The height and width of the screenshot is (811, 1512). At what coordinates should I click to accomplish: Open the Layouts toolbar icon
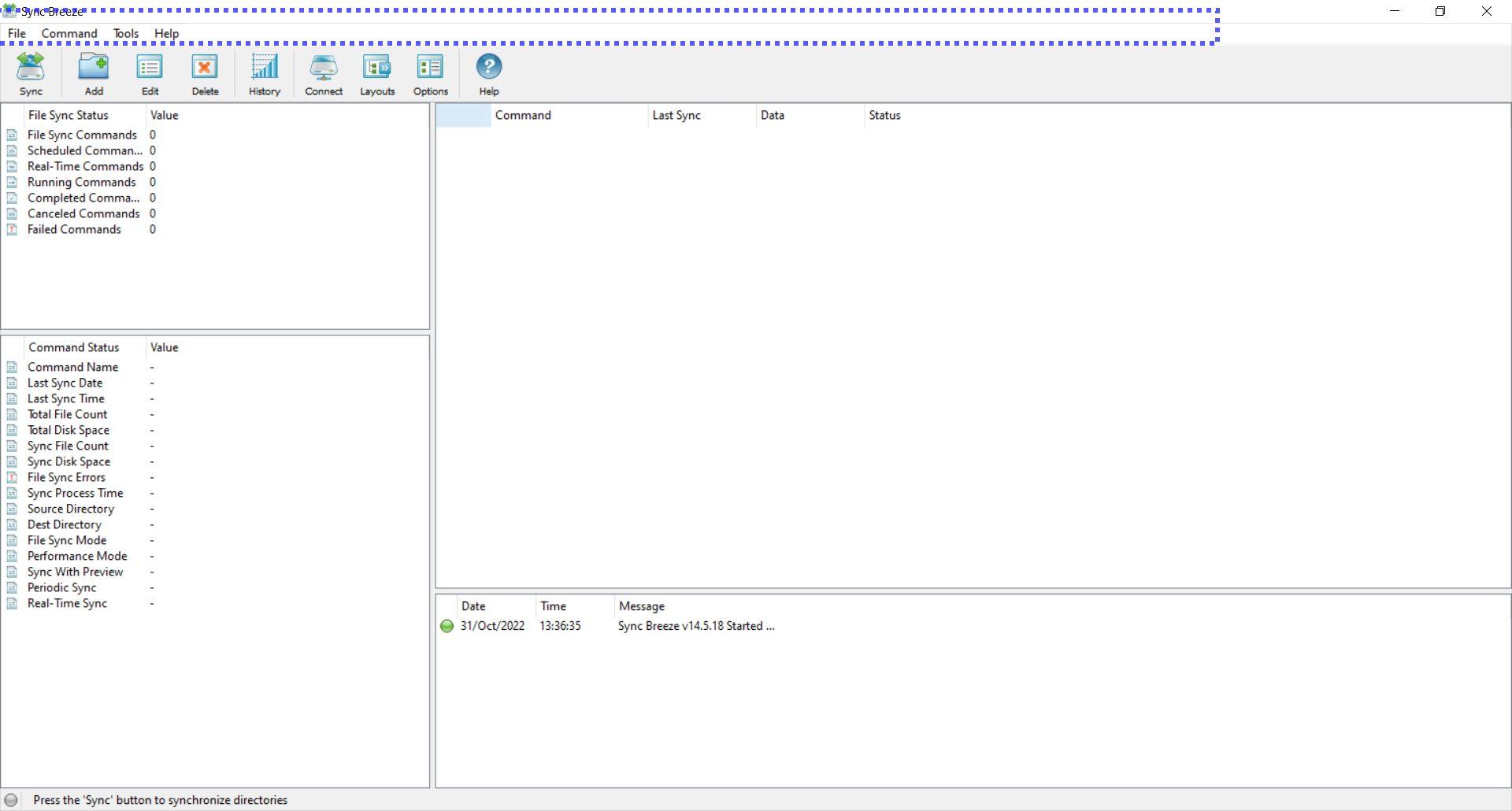pyautogui.click(x=377, y=74)
